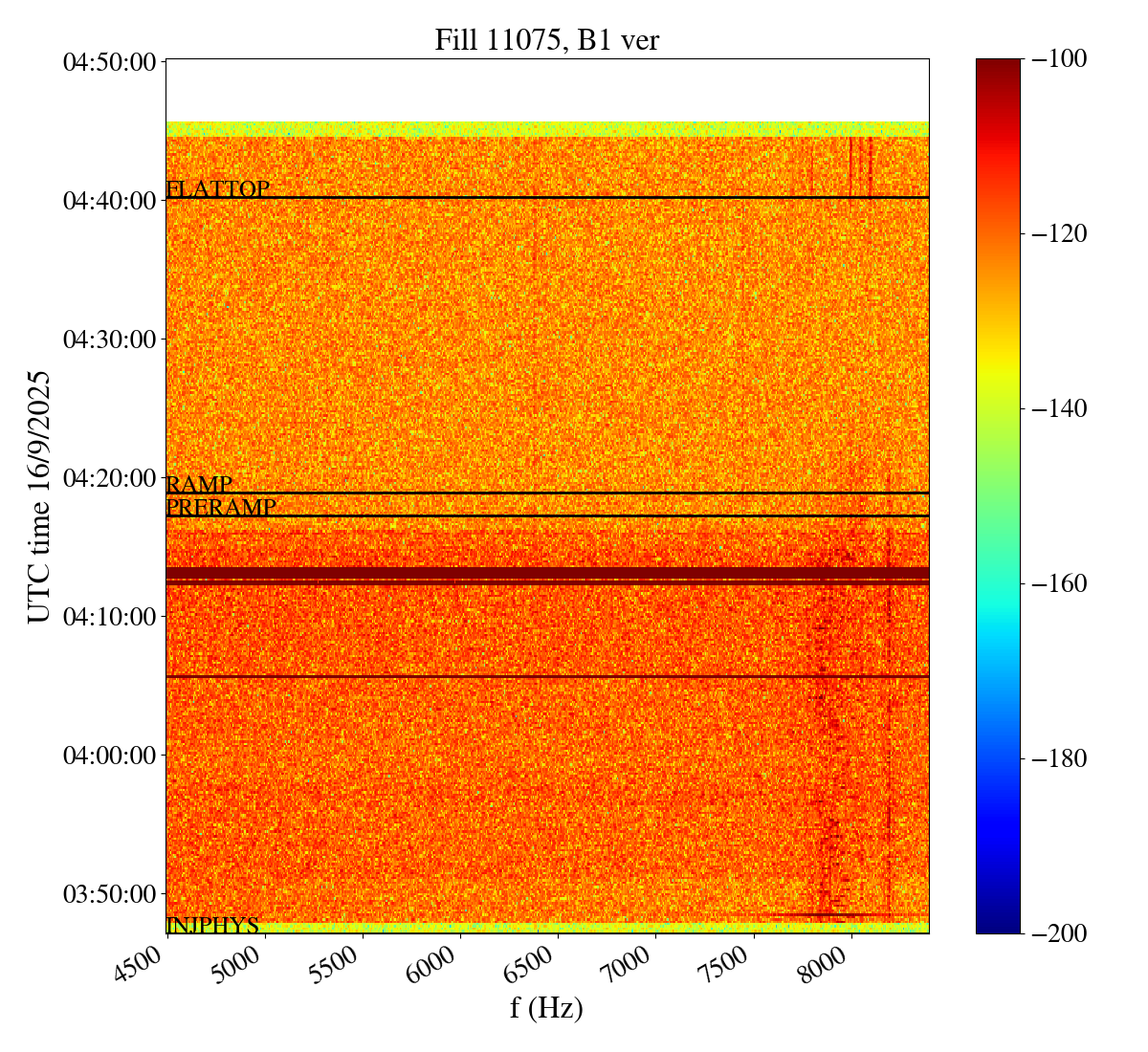Click the blank white area atop the spectrogram
The image size is (1148, 1052).
[546, 90]
